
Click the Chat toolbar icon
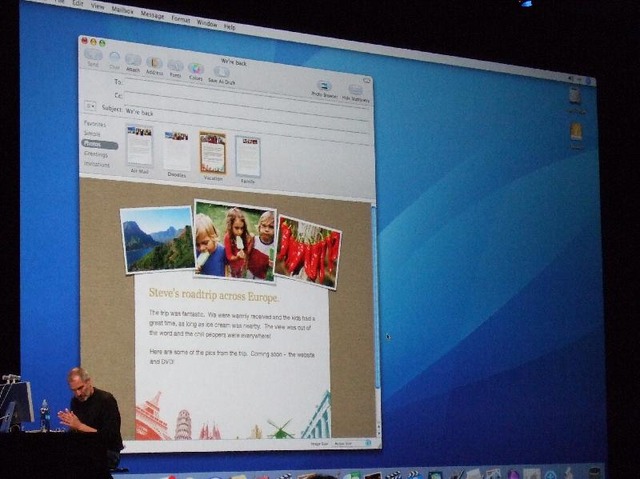(x=114, y=59)
